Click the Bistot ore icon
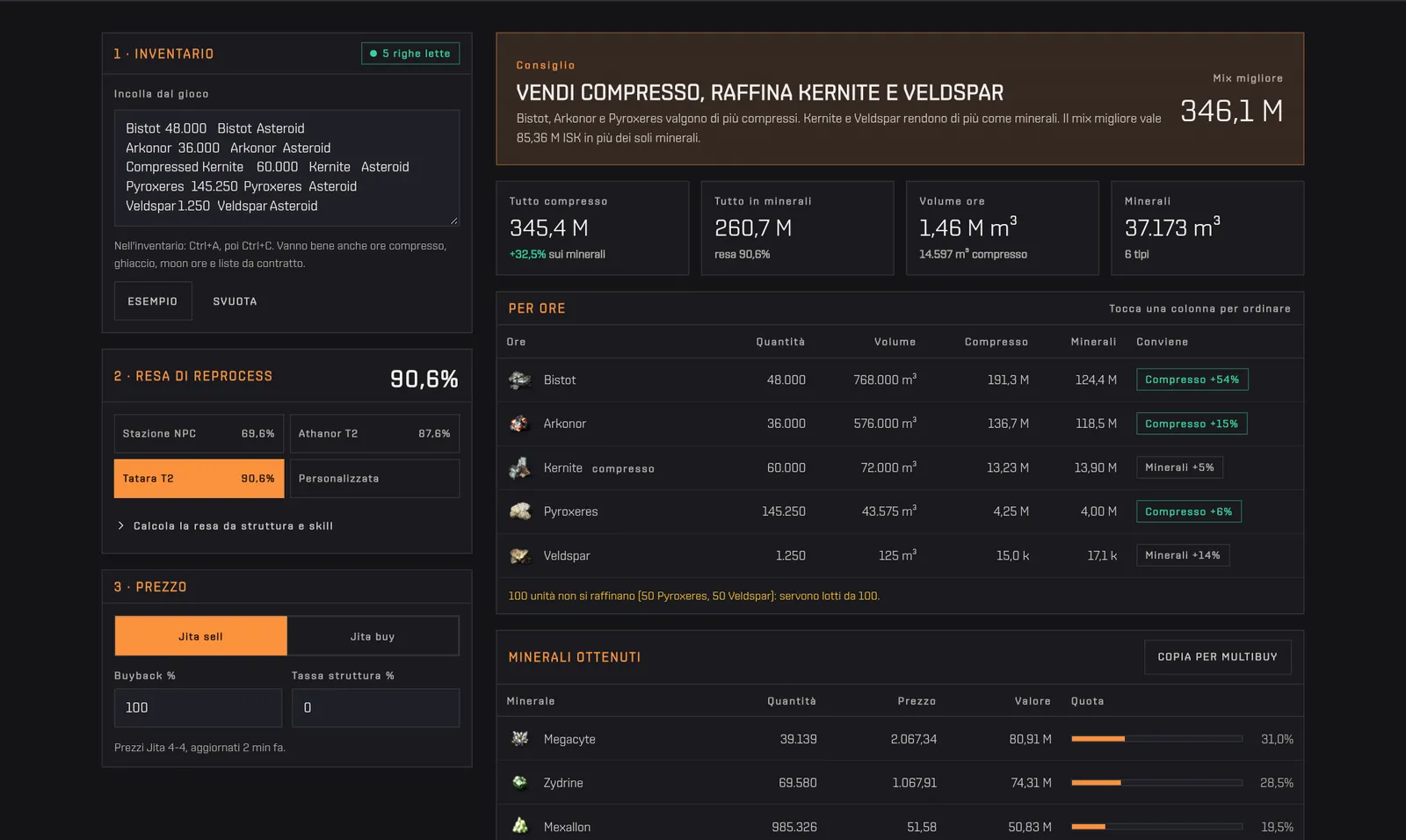This screenshot has height=840, width=1406. tap(519, 380)
